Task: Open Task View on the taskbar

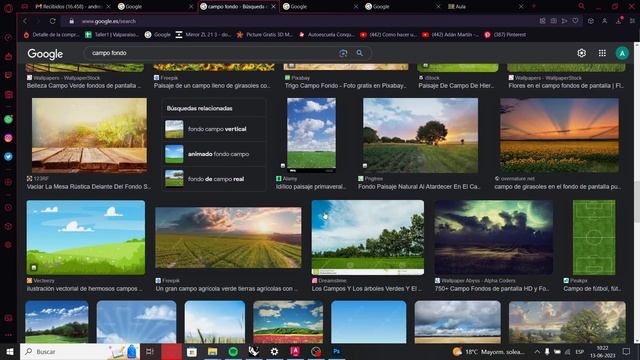Action: [150, 351]
